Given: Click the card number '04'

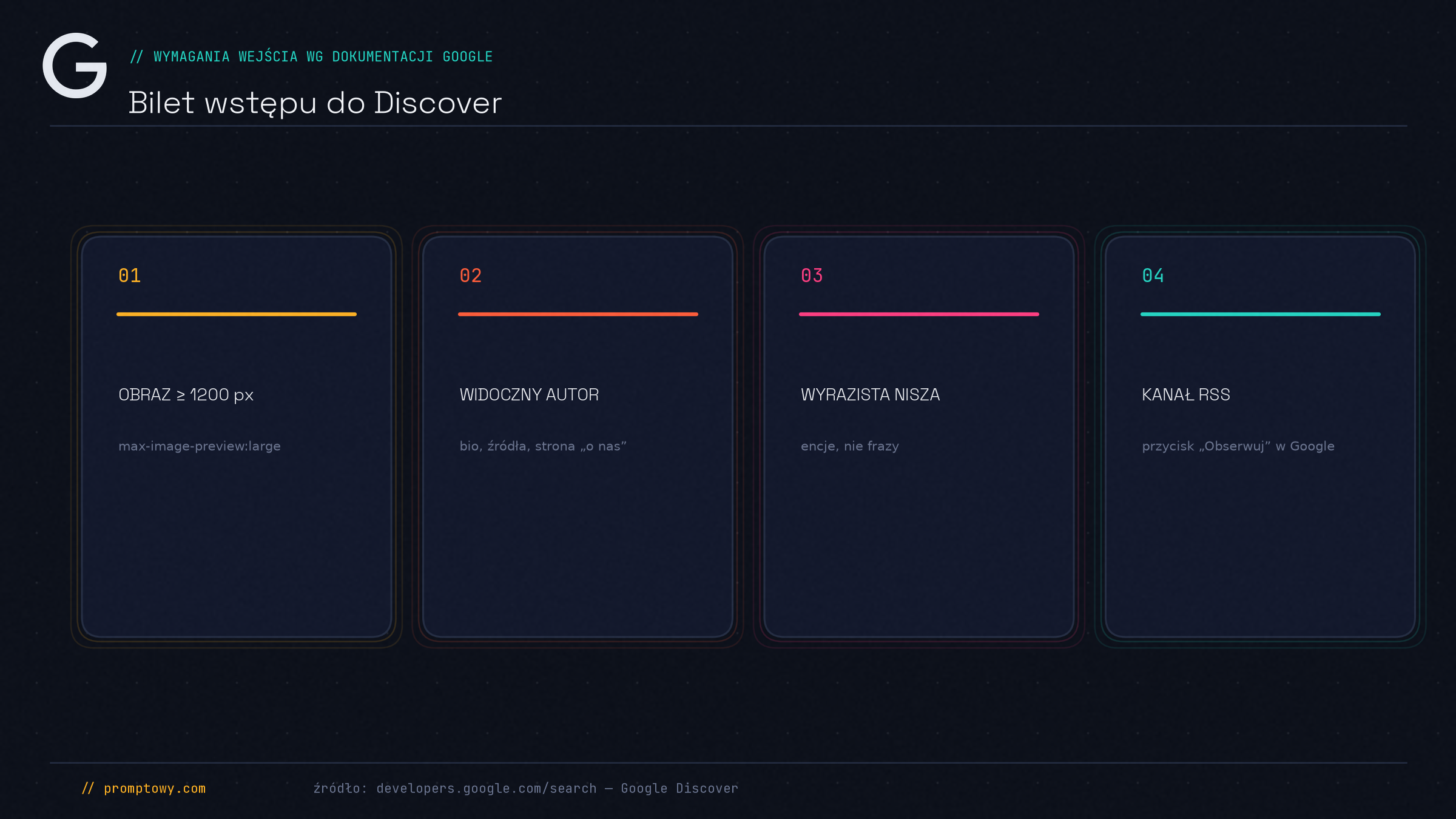Looking at the screenshot, I should [1153, 275].
